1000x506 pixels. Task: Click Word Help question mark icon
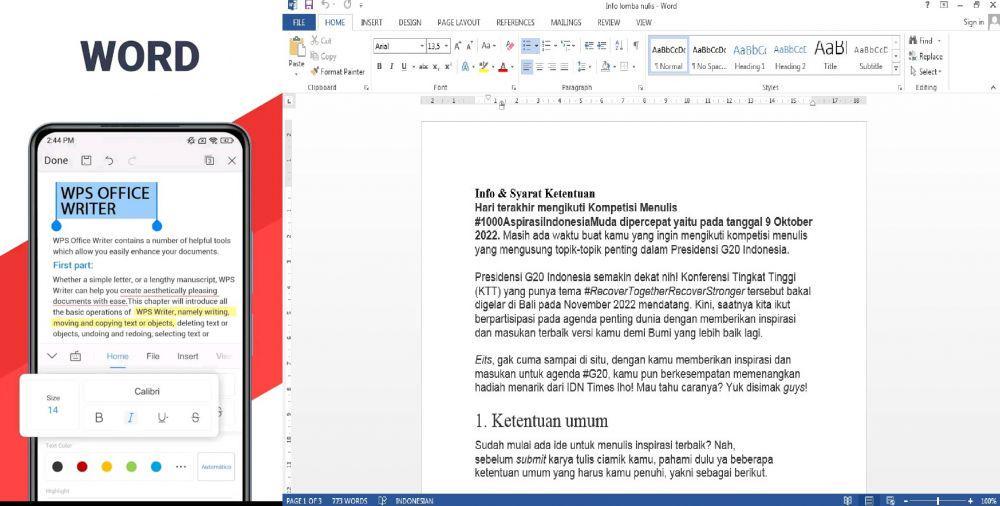(x=927, y=4)
